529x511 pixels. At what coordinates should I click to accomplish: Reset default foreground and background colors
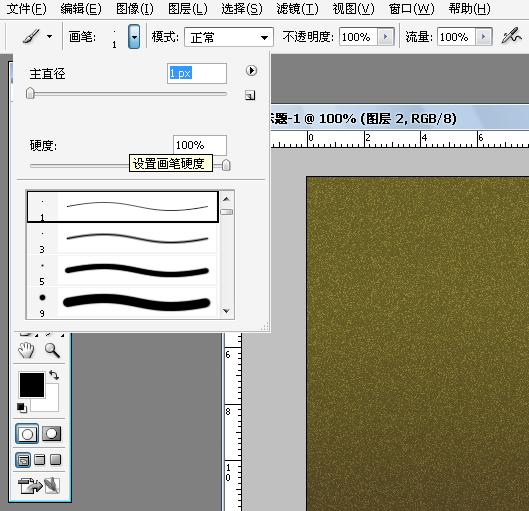click(22, 408)
